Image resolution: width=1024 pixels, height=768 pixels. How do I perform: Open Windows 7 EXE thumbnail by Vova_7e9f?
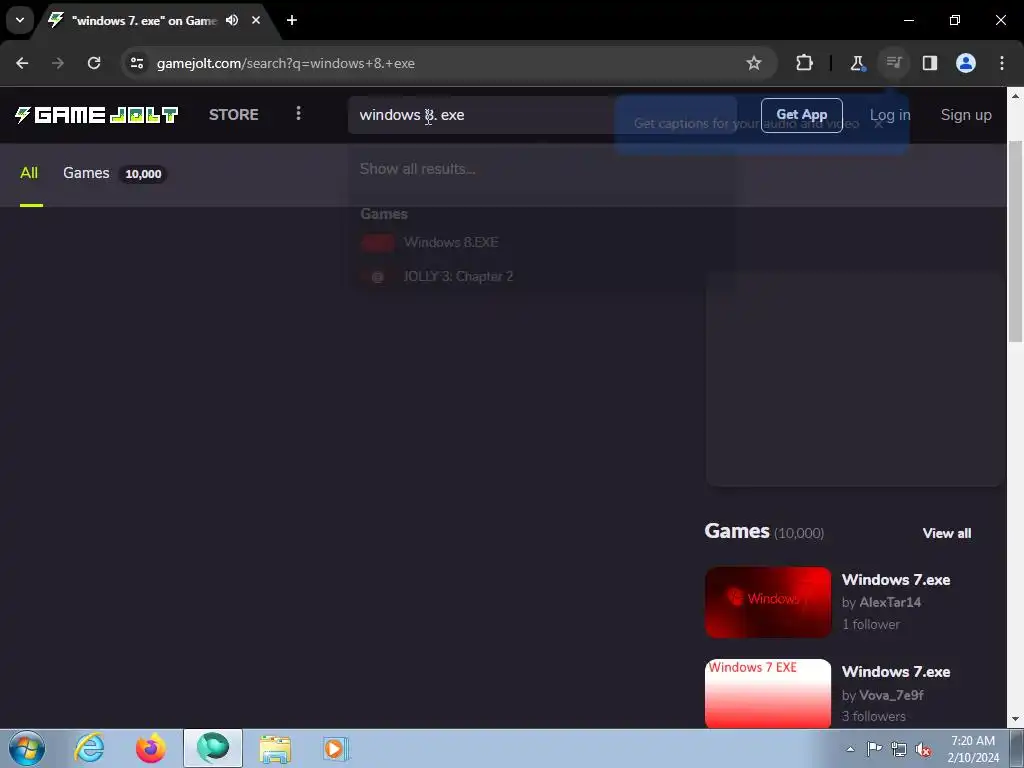pyautogui.click(x=768, y=694)
